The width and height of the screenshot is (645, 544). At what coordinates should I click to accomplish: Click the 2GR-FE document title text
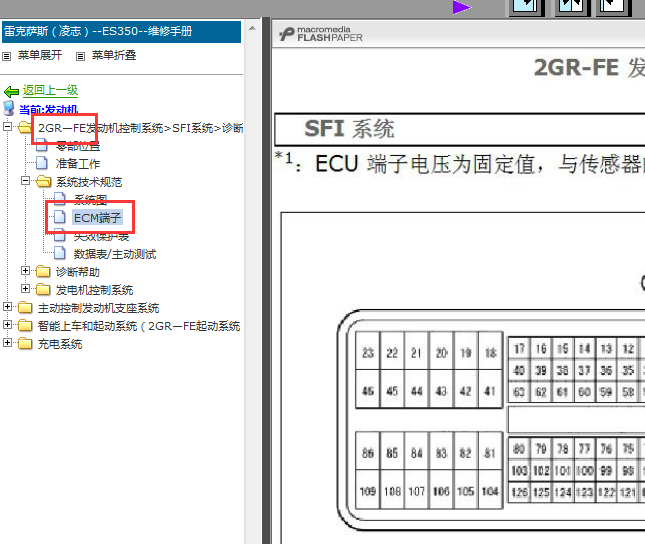click(x=589, y=68)
